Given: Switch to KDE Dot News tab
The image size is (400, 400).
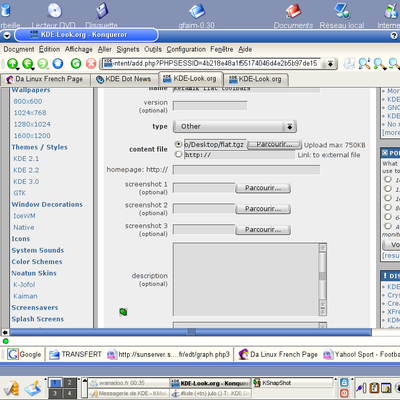Looking at the screenshot, I should (x=124, y=79).
